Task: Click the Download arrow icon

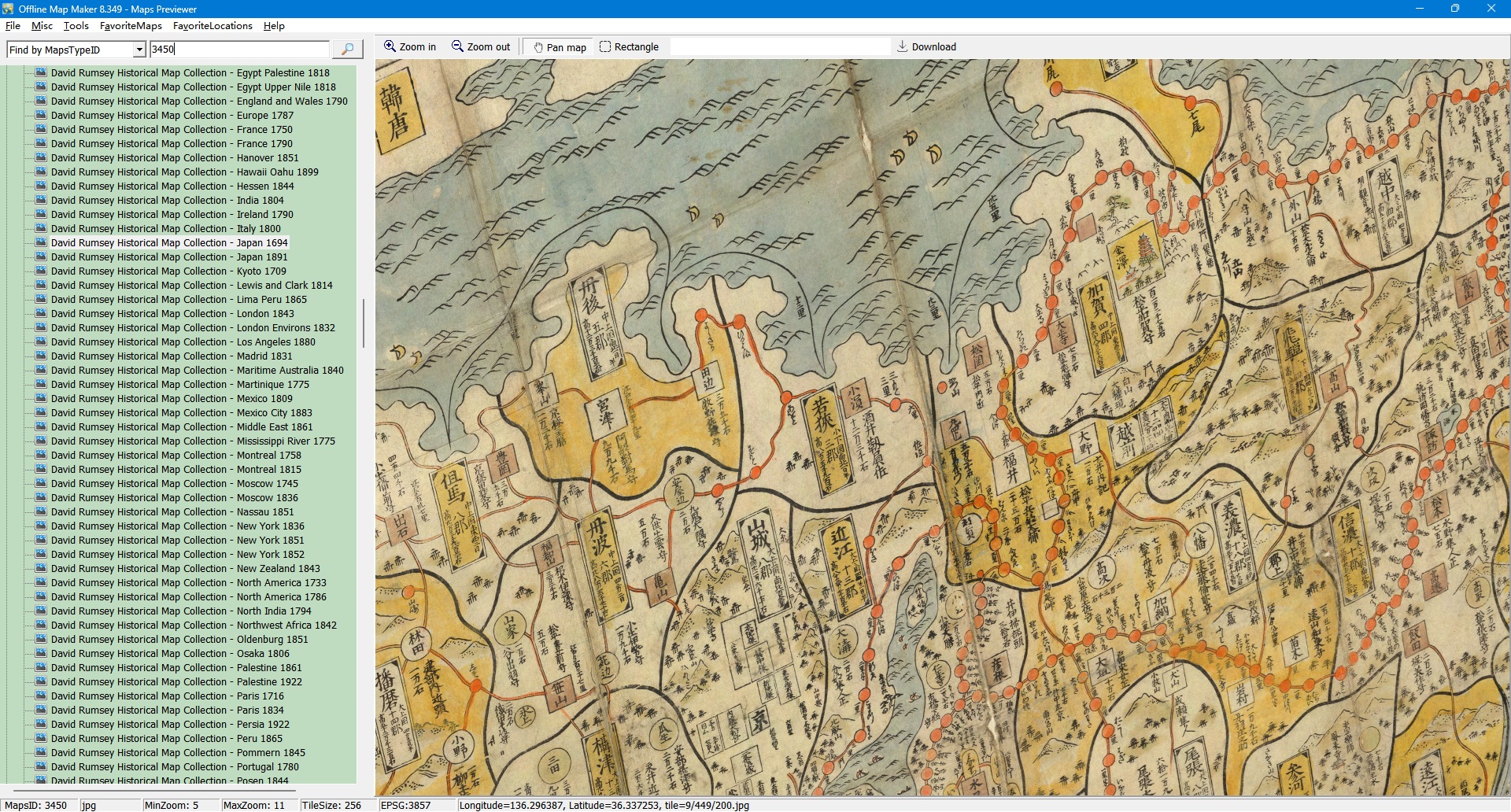Action: (903, 46)
